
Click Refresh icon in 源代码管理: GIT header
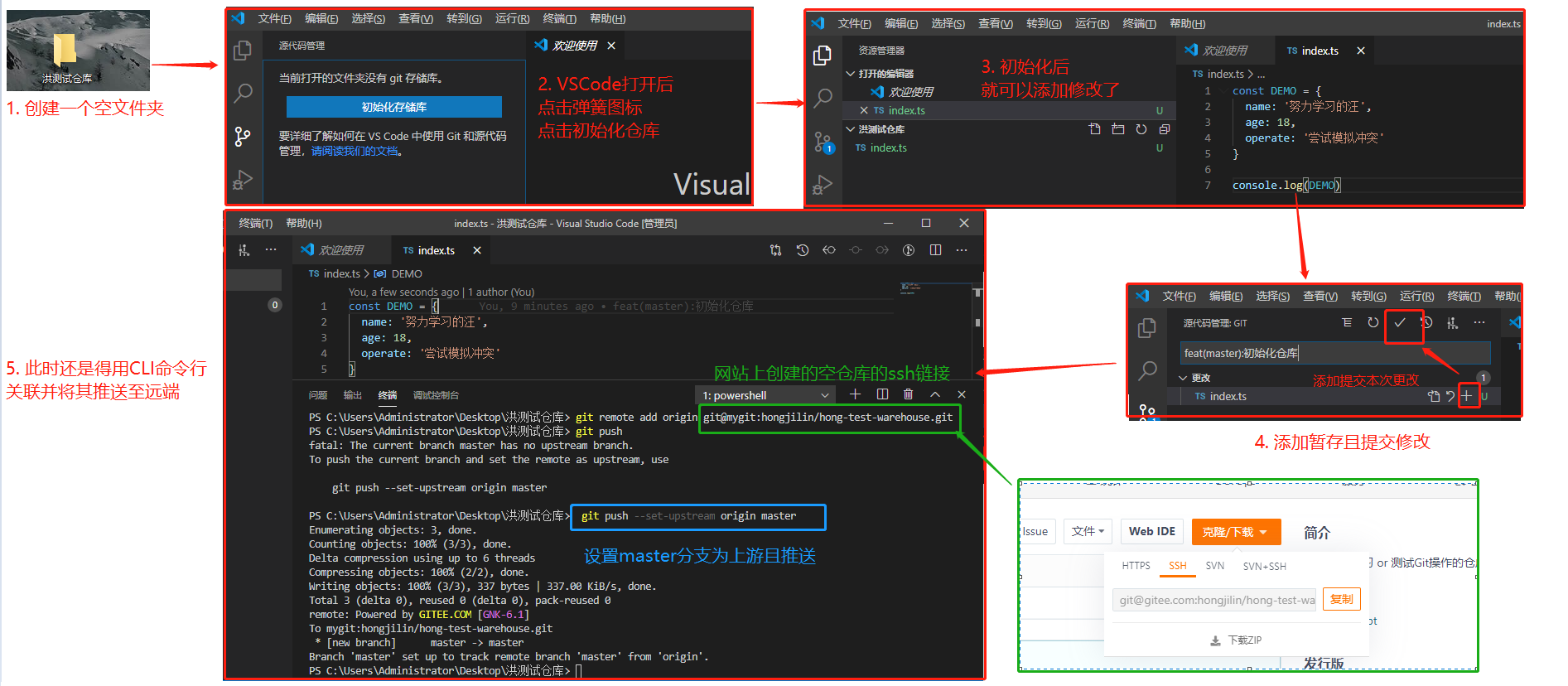click(1373, 322)
